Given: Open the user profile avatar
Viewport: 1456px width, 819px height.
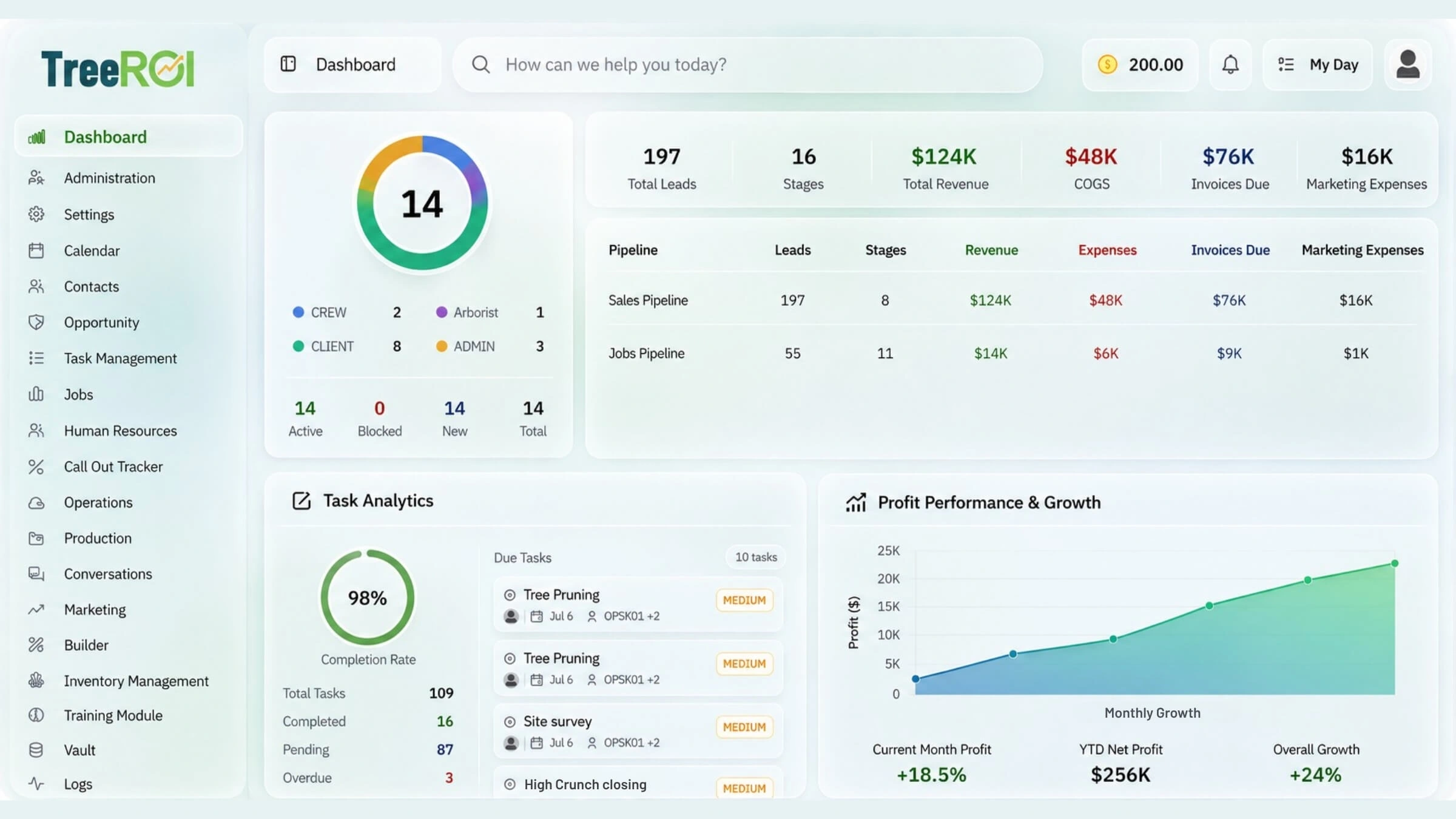Looking at the screenshot, I should tap(1407, 64).
